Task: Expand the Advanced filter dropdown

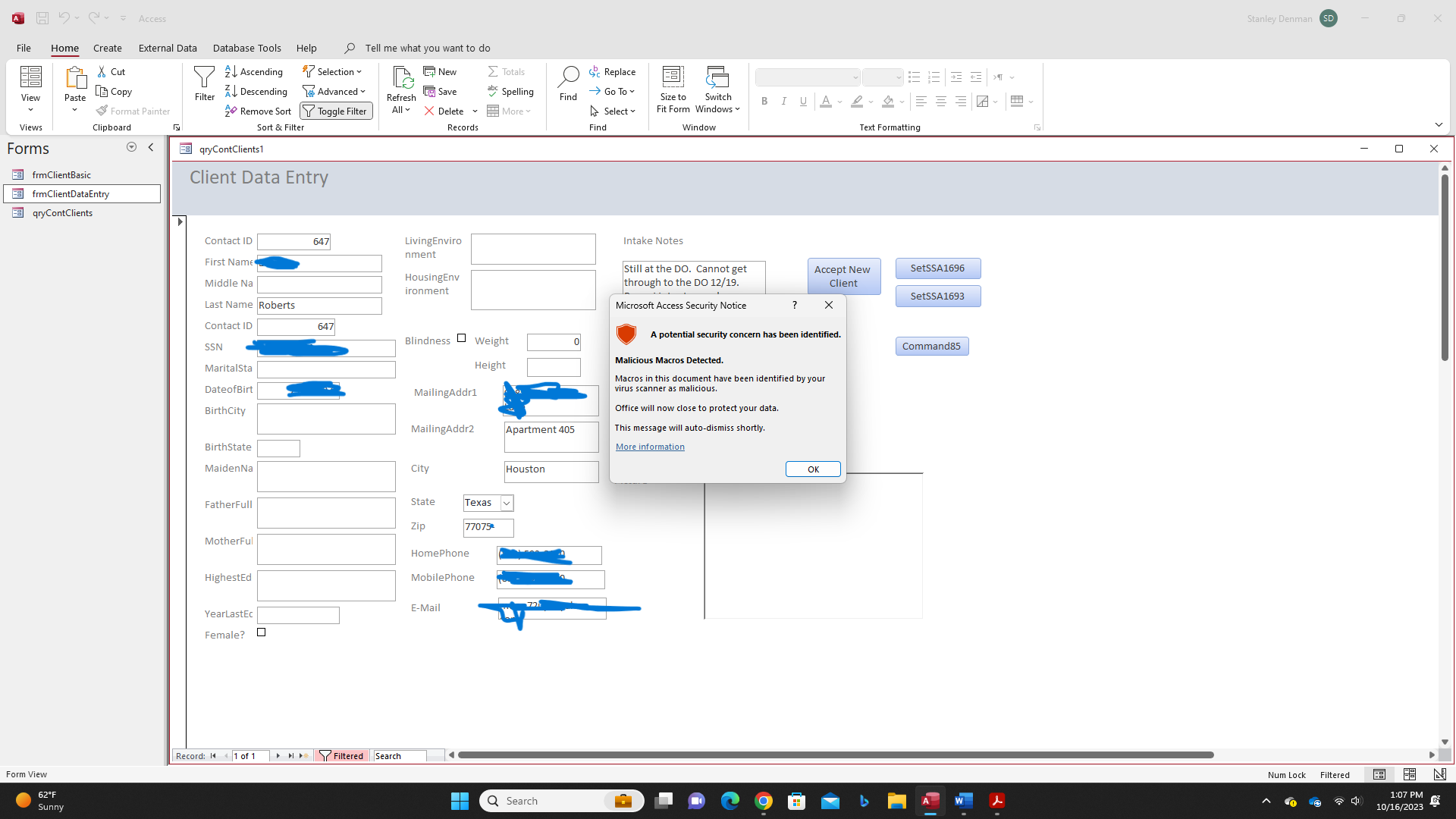Action: pyautogui.click(x=334, y=91)
